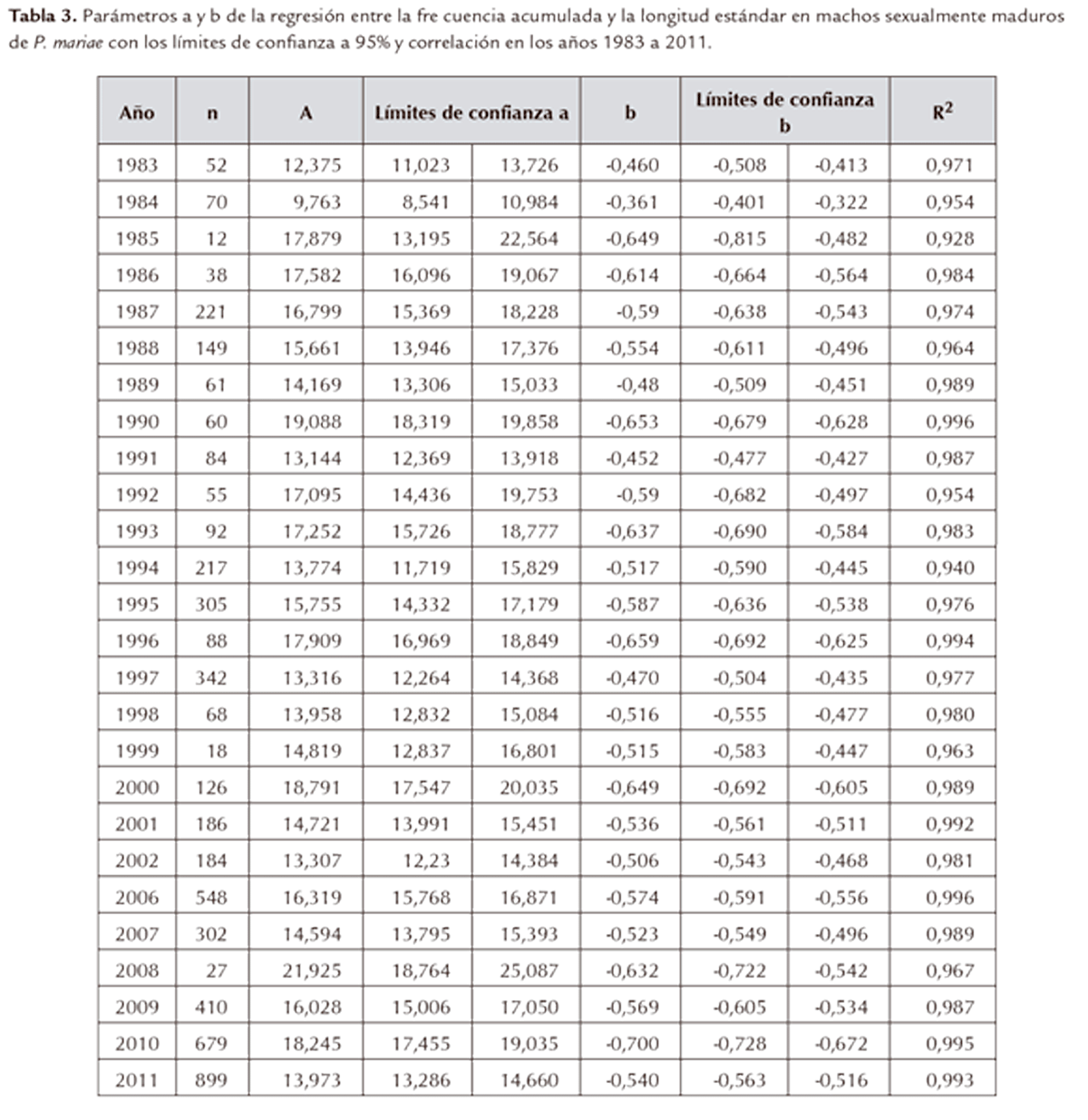The height and width of the screenshot is (1120, 1088).
Task: Select the 1983 year cell
Action: pos(137,165)
